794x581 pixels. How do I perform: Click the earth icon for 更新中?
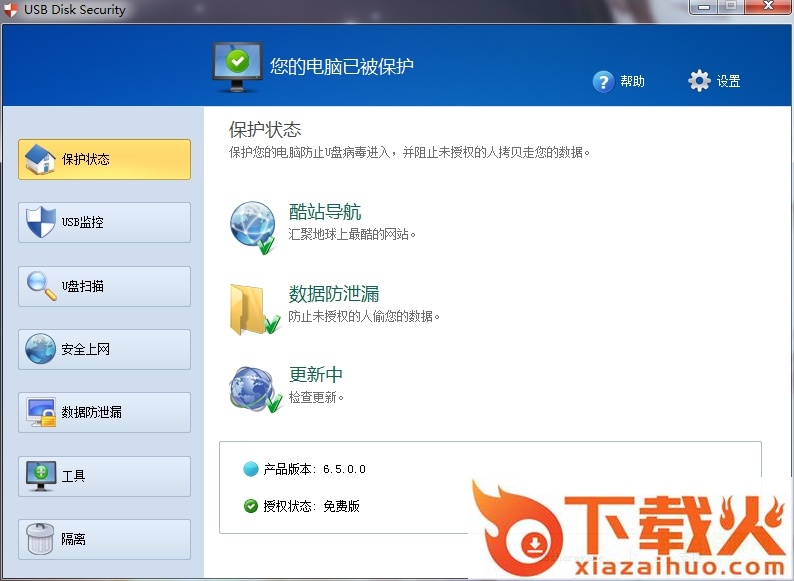[x=255, y=390]
